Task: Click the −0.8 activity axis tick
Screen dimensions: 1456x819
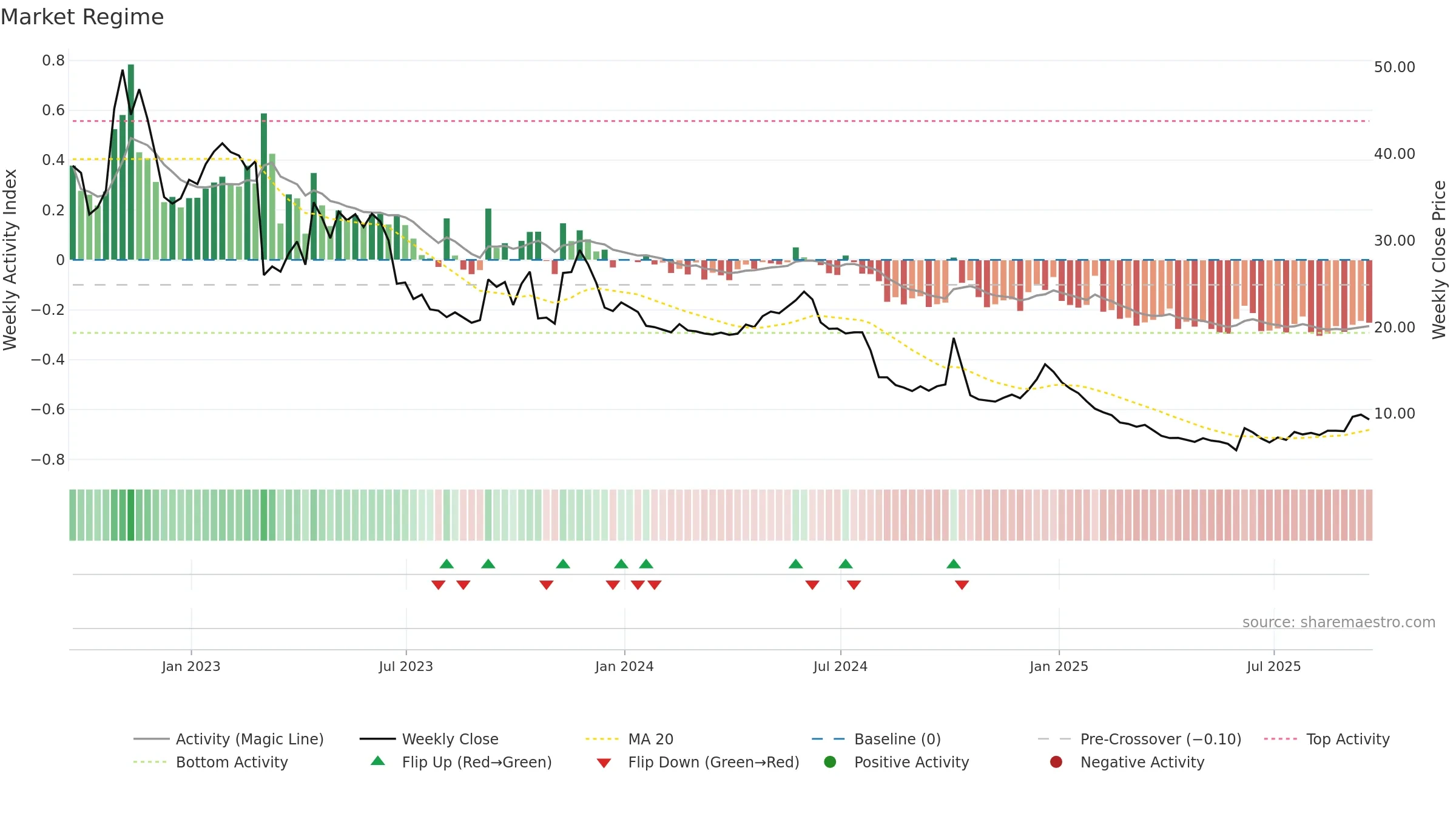Action: coord(48,459)
